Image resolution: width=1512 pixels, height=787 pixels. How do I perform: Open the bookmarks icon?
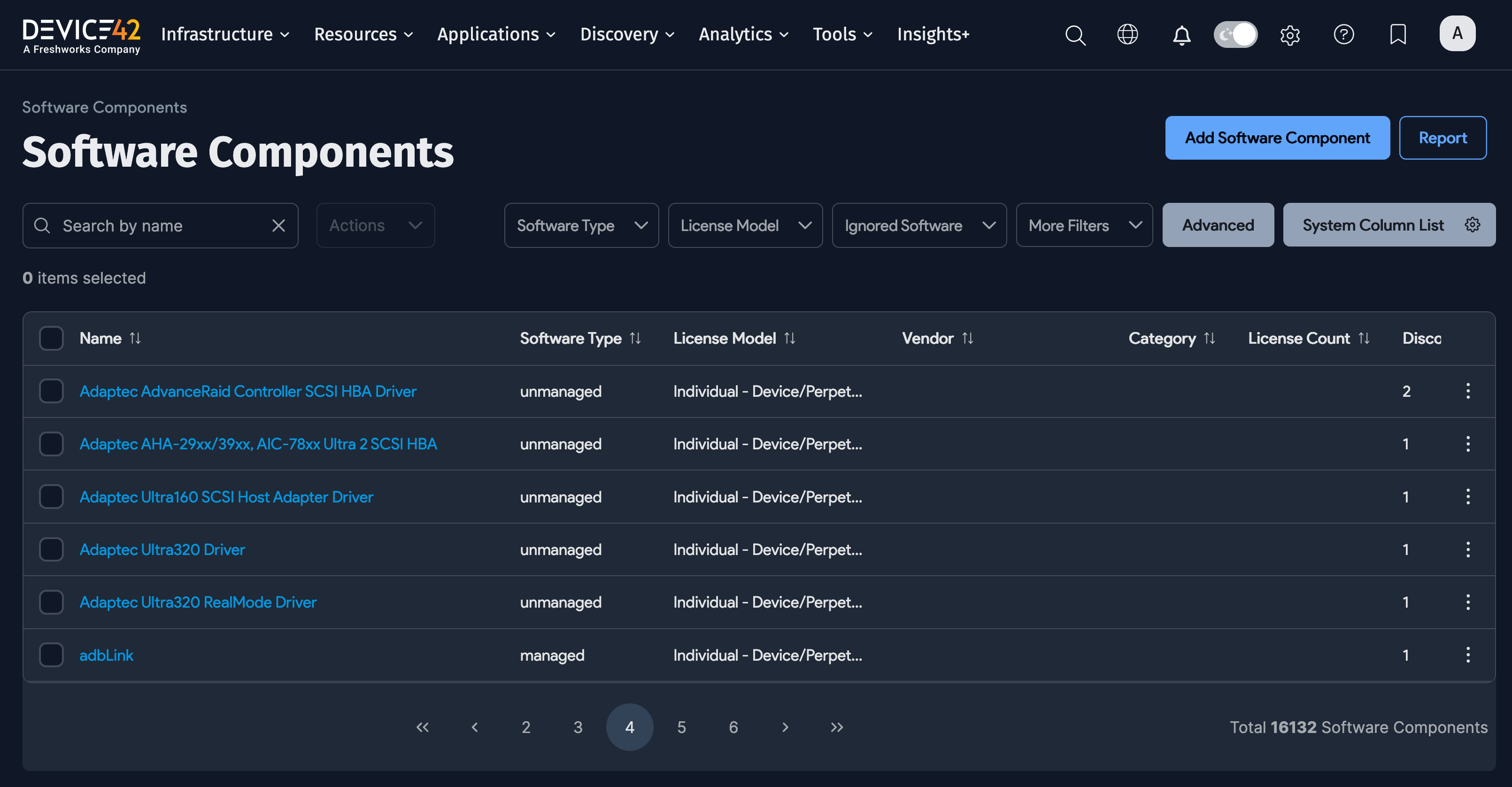click(1399, 35)
